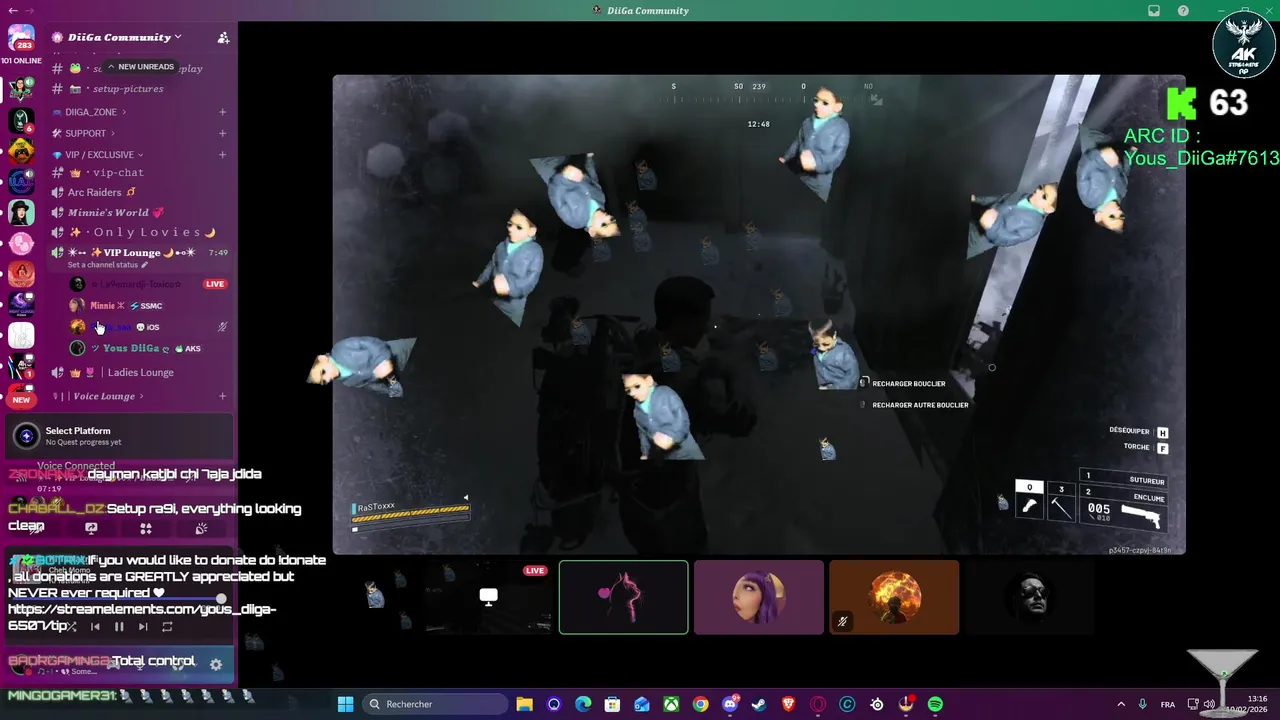The width and height of the screenshot is (1280, 720).
Task: Add channel to Voice Lounge with plus icon
Action: coord(222,396)
